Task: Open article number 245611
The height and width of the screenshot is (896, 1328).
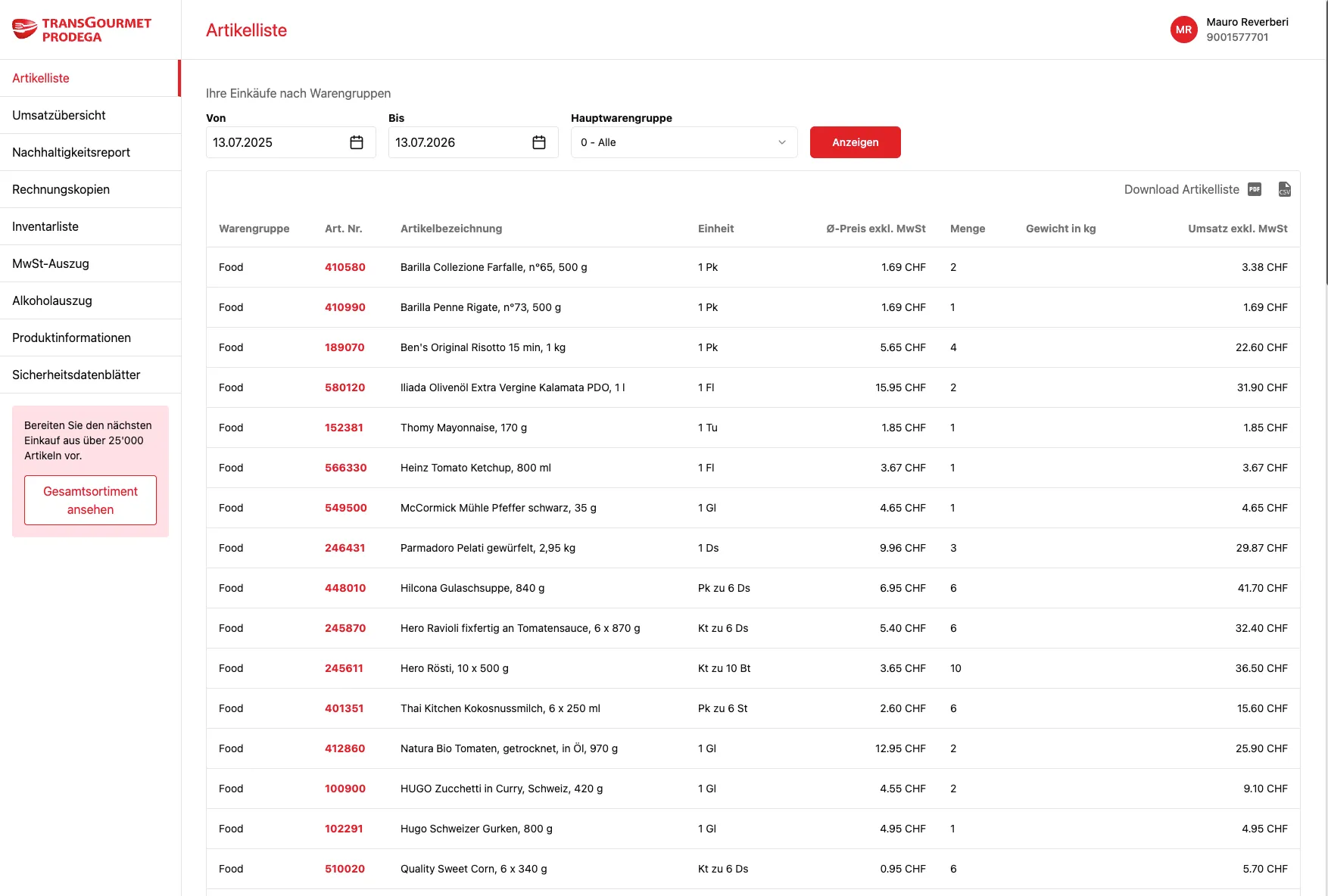Action: 344,668
